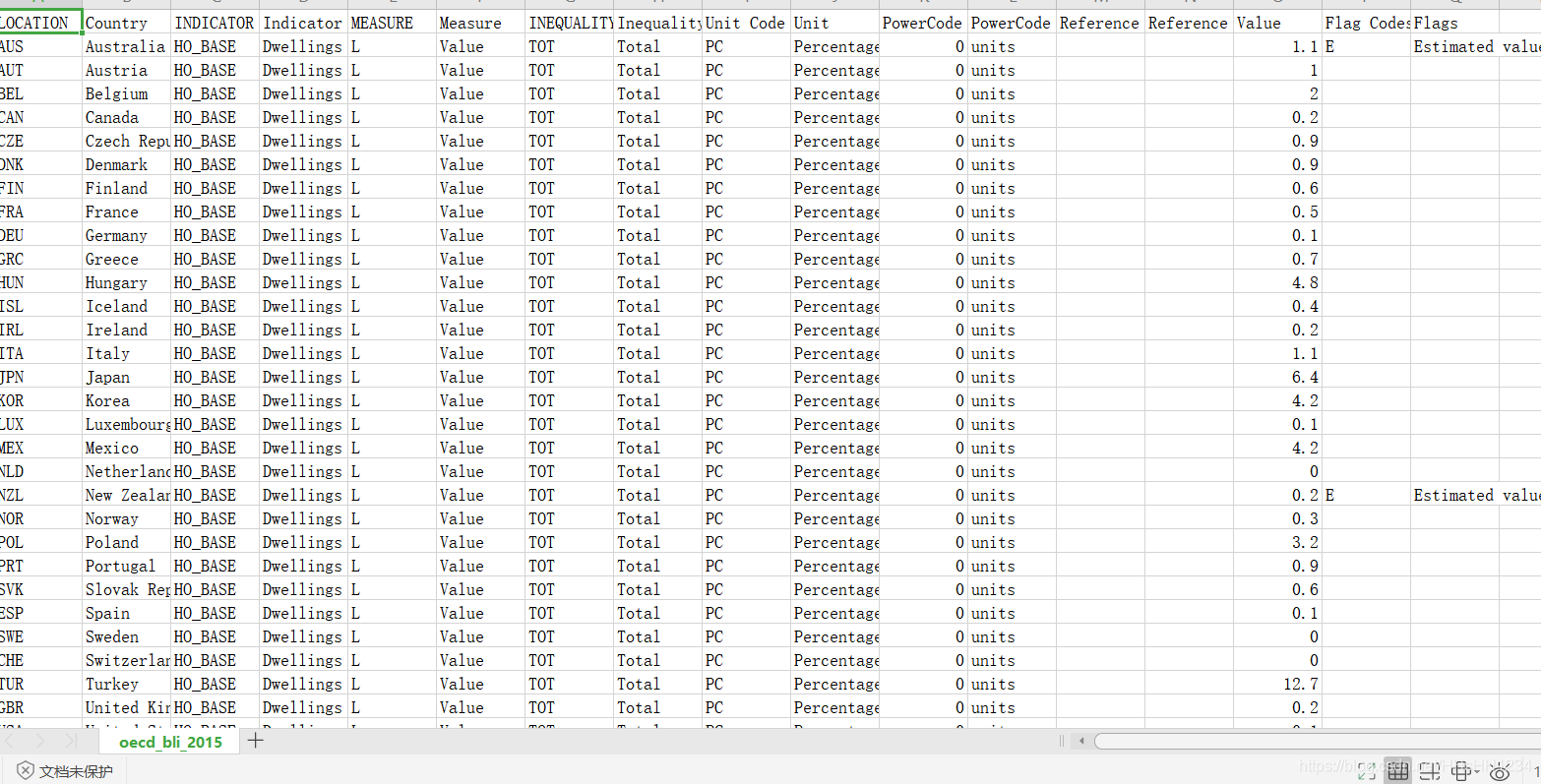Viewport: 1541px width, 784px height.
Task: Toggle eye protection mode icon
Action: point(1500,772)
